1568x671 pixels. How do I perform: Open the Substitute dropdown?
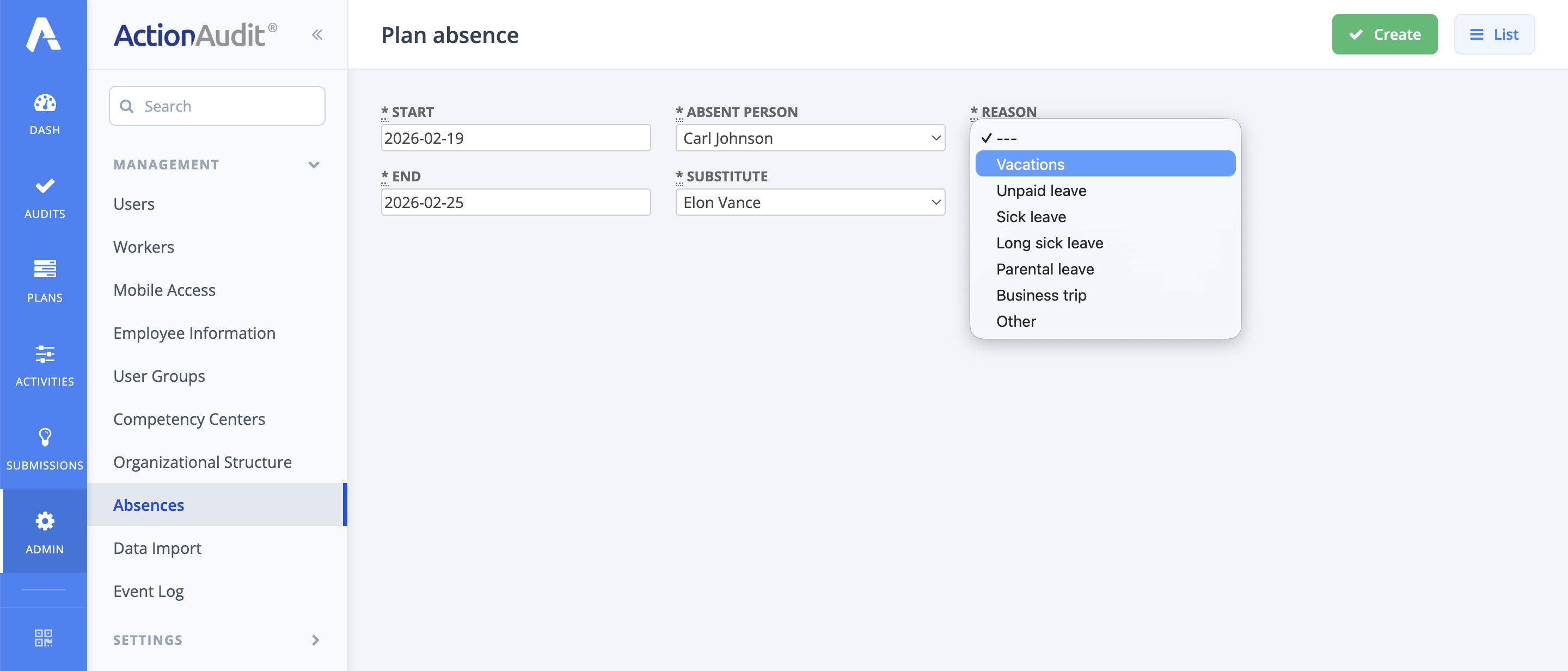pyautogui.click(x=810, y=203)
